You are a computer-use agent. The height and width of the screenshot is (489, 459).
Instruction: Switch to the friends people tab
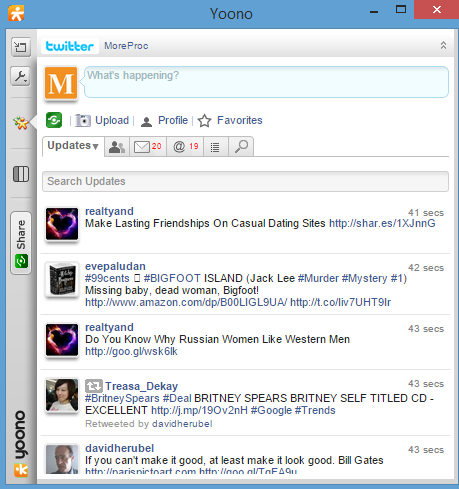click(117, 147)
